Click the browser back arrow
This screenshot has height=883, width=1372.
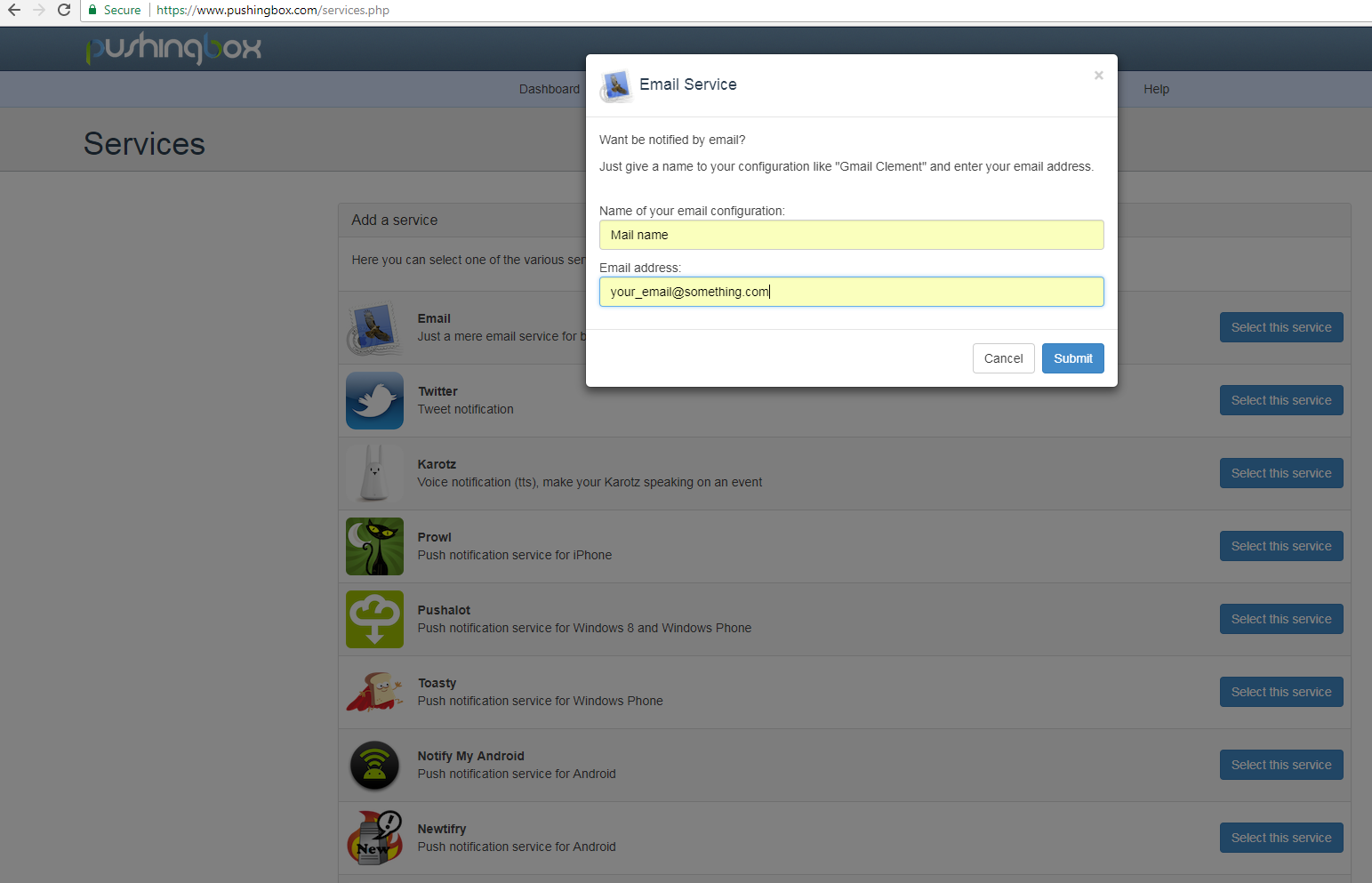[13, 10]
